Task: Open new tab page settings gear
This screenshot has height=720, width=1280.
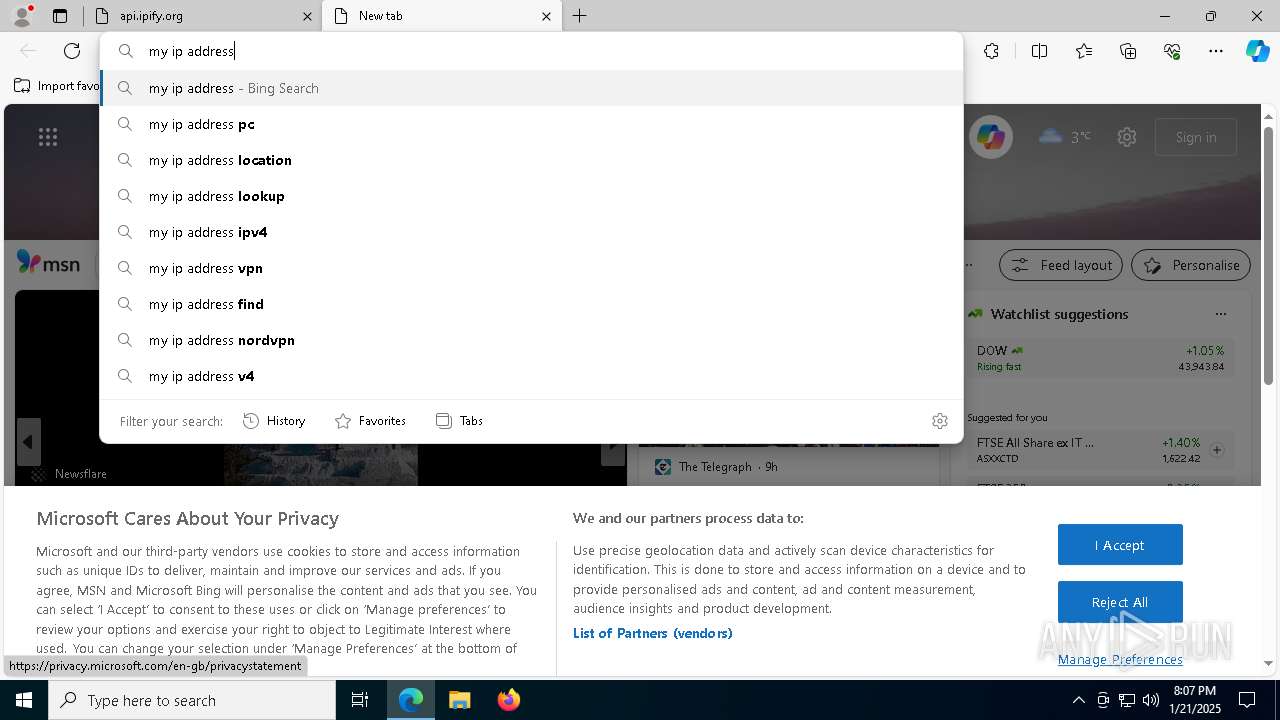Action: (x=1127, y=137)
